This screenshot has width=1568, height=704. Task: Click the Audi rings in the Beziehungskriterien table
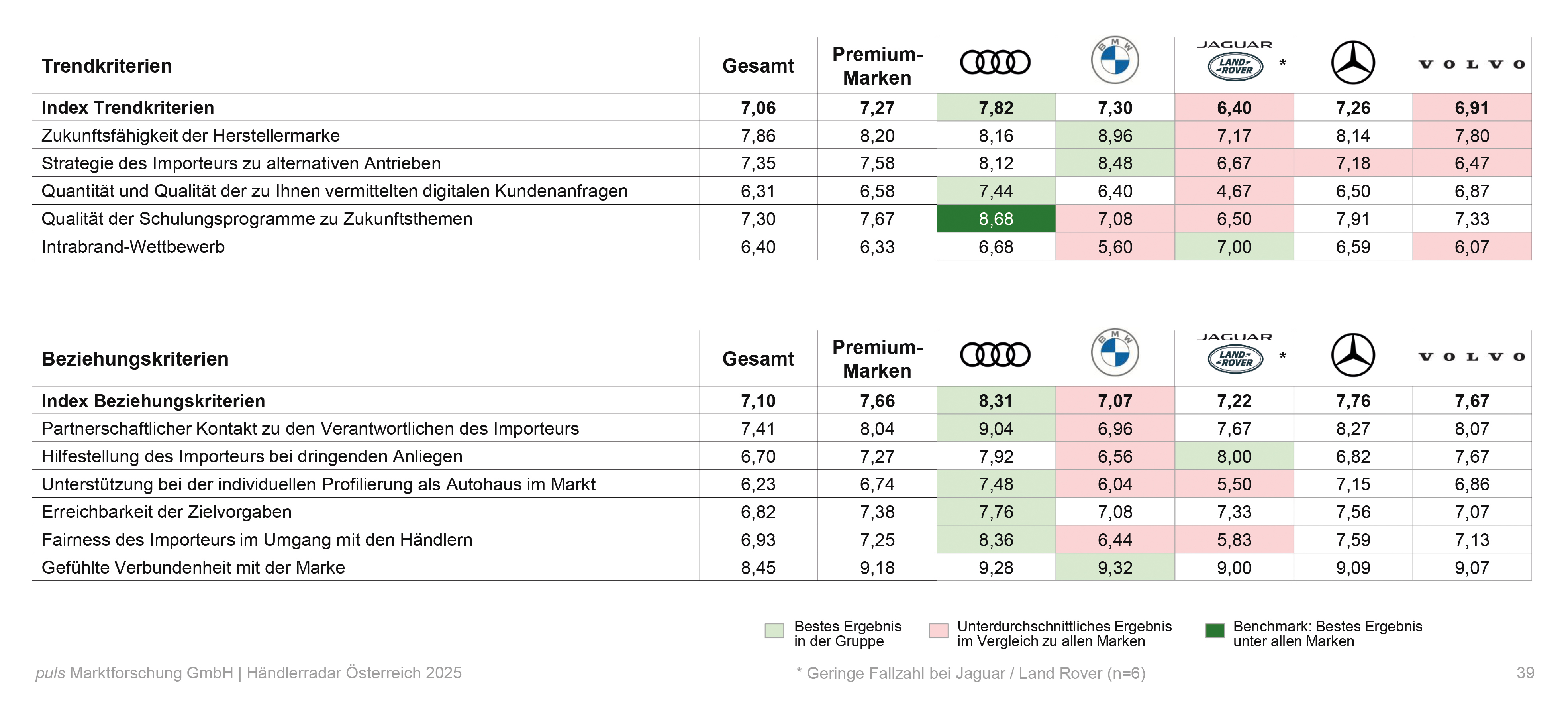pyautogui.click(x=995, y=354)
